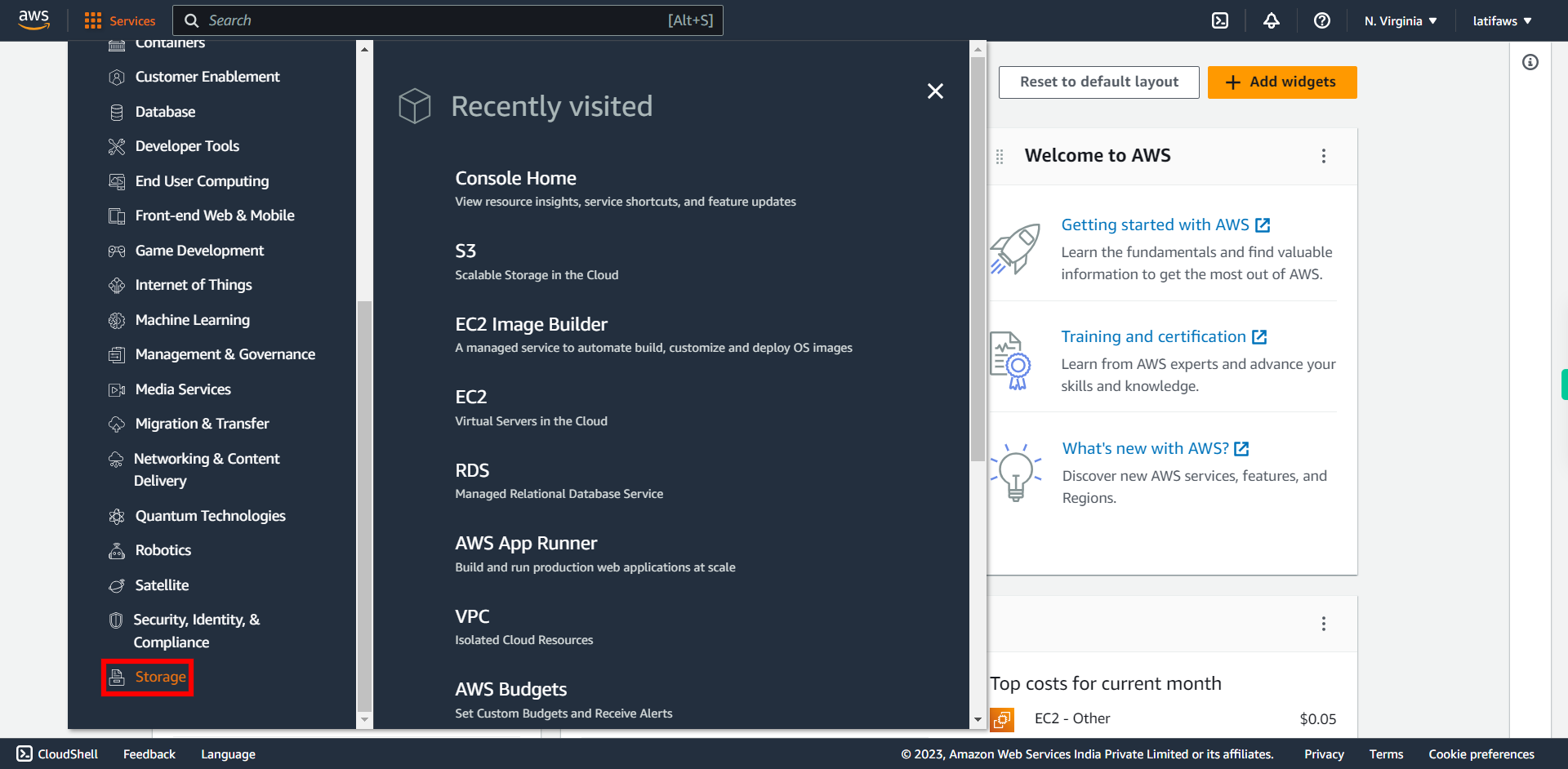
Task: Open CloudShell from the footer
Action: click(x=57, y=754)
